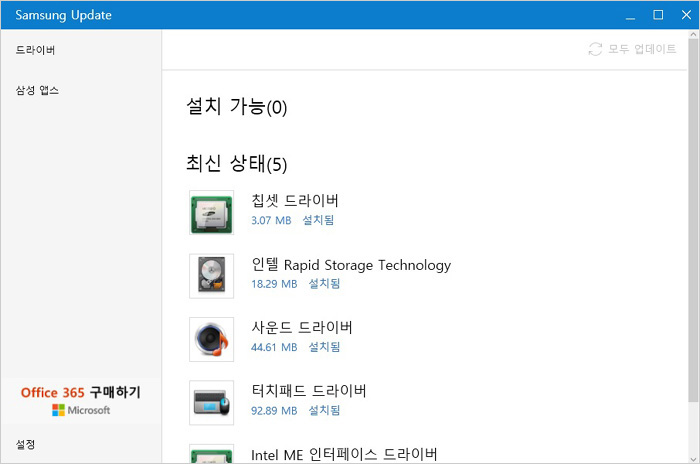Maximize the Samsung Update window
The image size is (700, 464).
tap(658, 15)
